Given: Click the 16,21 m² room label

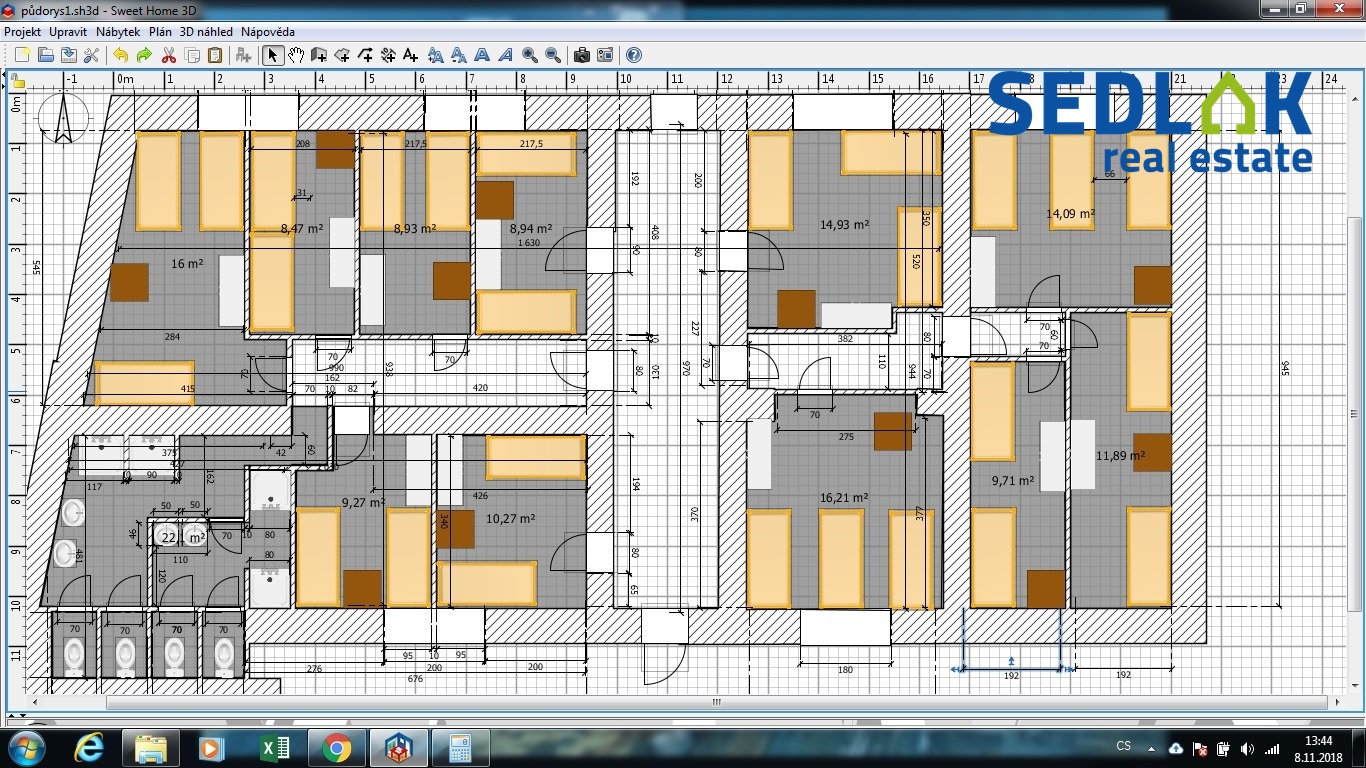Looking at the screenshot, I should [843, 497].
